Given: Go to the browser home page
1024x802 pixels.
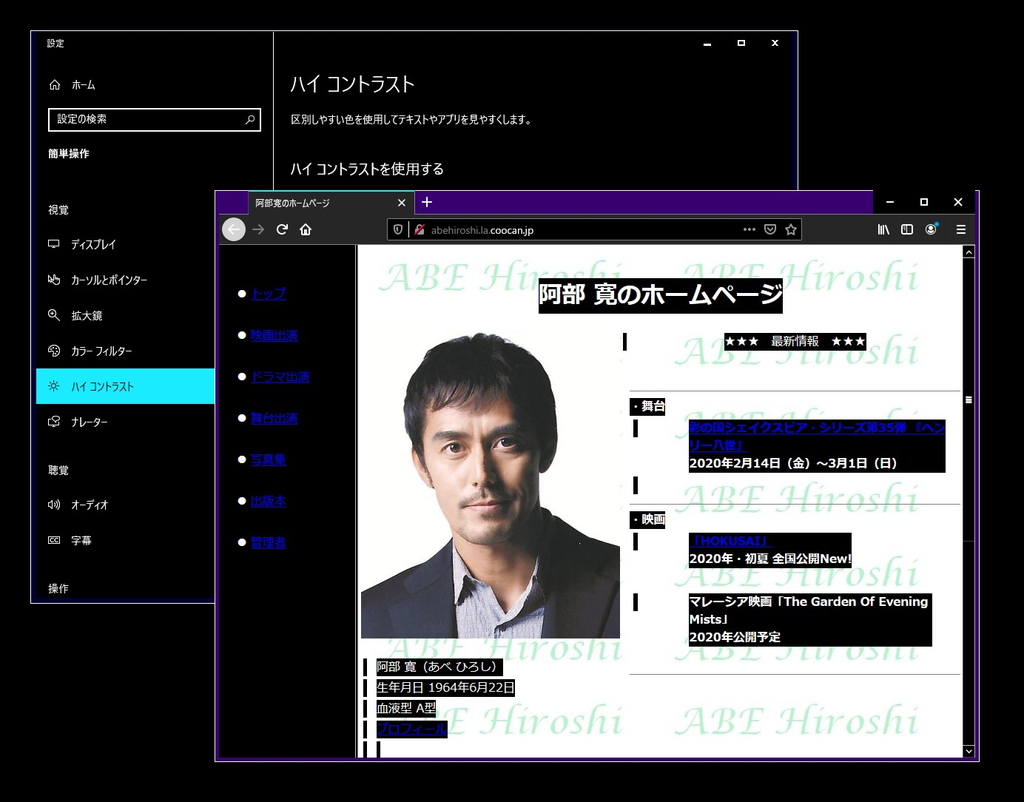Looking at the screenshot, I should click(307, 229).
